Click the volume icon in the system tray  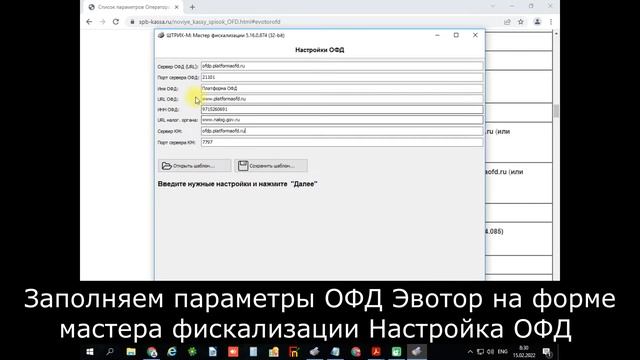pyautogui.click(x=490, y=351)
